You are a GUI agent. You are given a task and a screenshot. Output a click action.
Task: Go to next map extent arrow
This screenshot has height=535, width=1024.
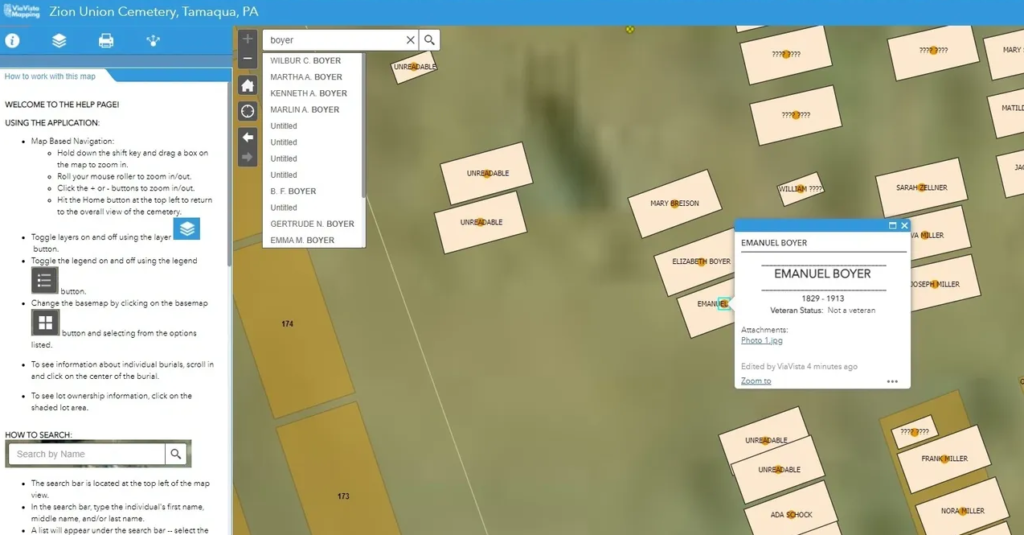click(x=248, y=157)
